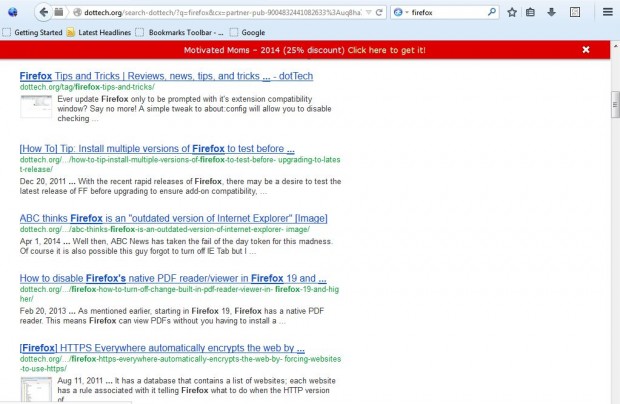Click date text Feb 20, 2013

(x=43, y=311)
